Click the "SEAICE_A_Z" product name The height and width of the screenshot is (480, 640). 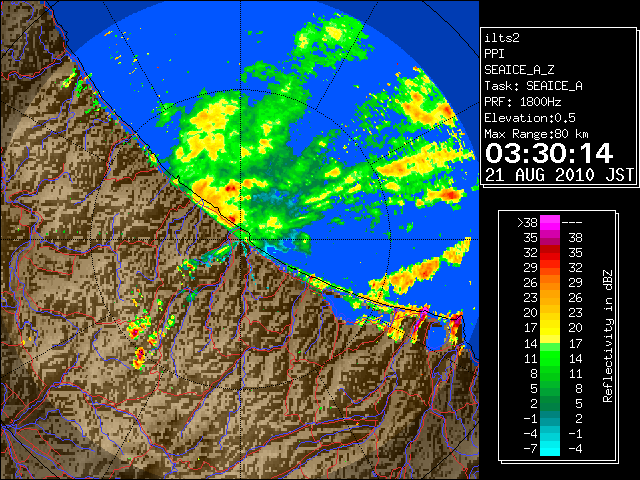519,70
